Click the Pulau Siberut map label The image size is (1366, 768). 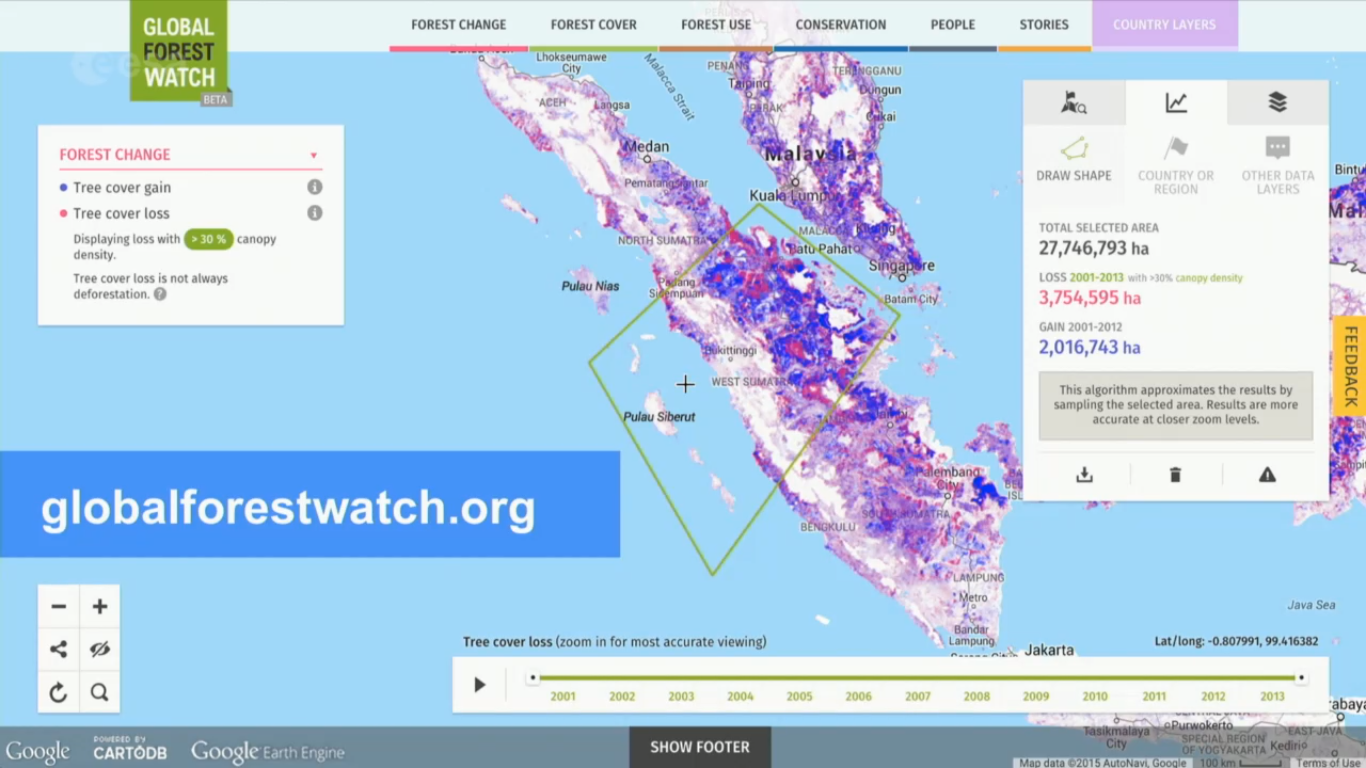pos(659,417)
